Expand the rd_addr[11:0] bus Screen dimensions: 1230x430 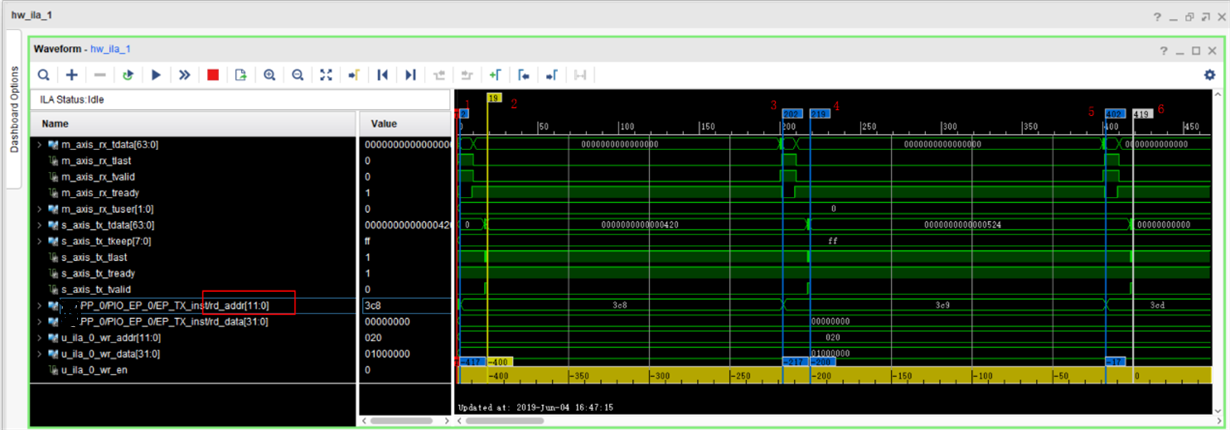(40, 305)
